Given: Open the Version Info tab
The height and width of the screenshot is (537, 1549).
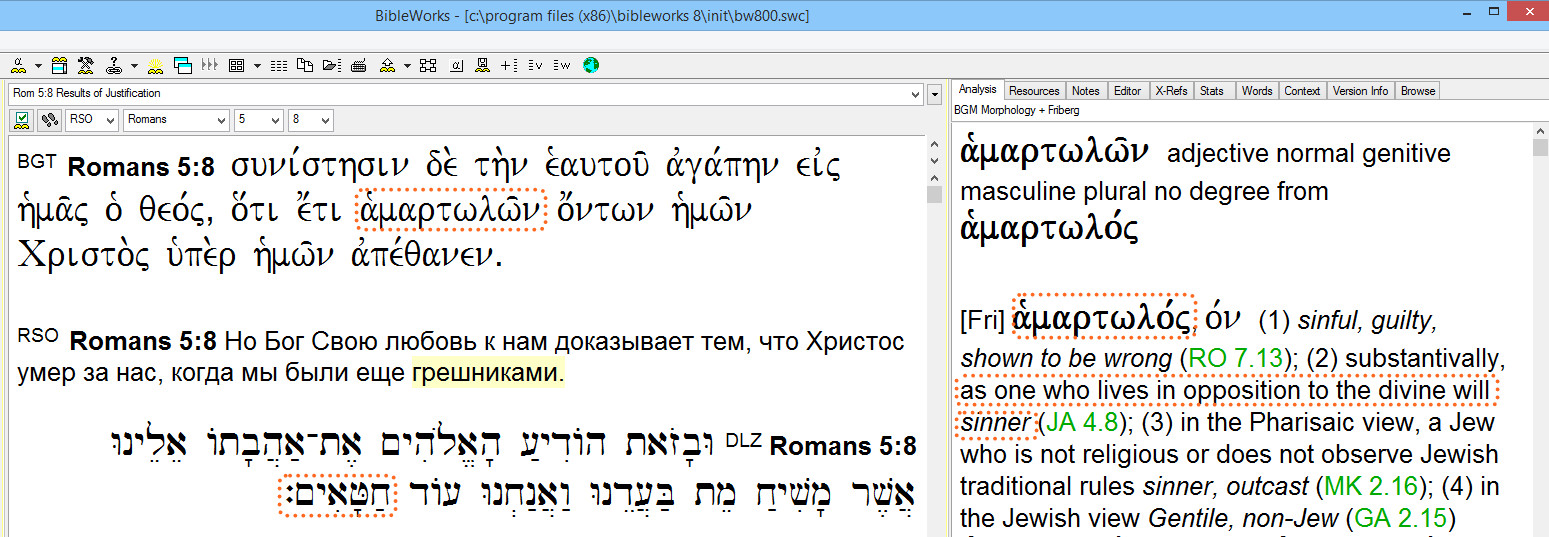Looking at the screenshot, I should tap(1360, 91).
